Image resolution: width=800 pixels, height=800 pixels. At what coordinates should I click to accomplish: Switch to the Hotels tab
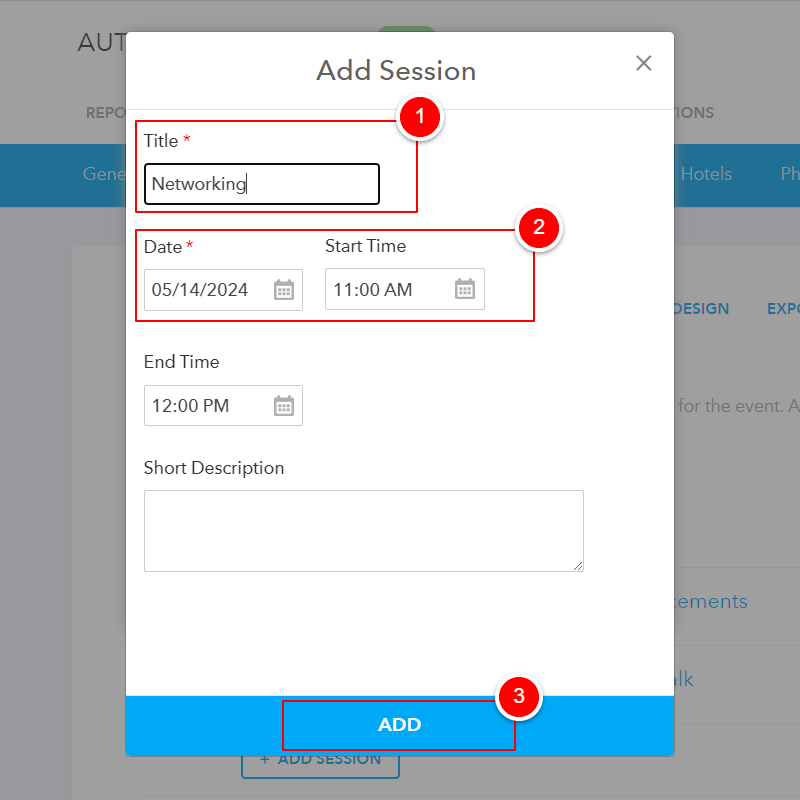point(706,174)
